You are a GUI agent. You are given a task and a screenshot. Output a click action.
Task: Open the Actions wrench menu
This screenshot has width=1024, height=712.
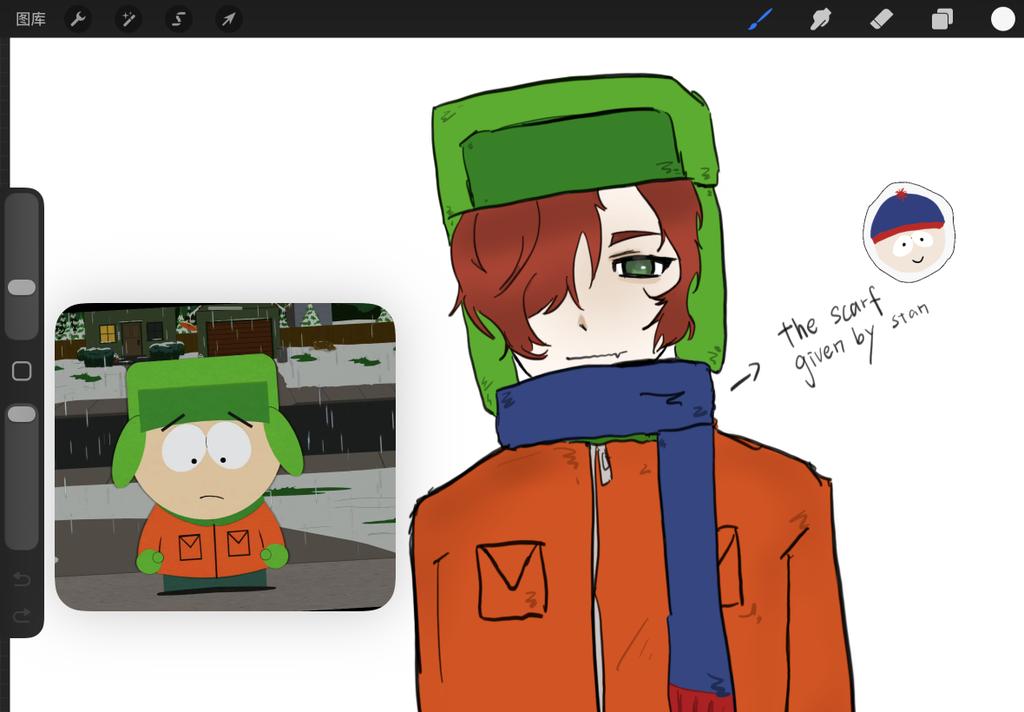point(78,19)
